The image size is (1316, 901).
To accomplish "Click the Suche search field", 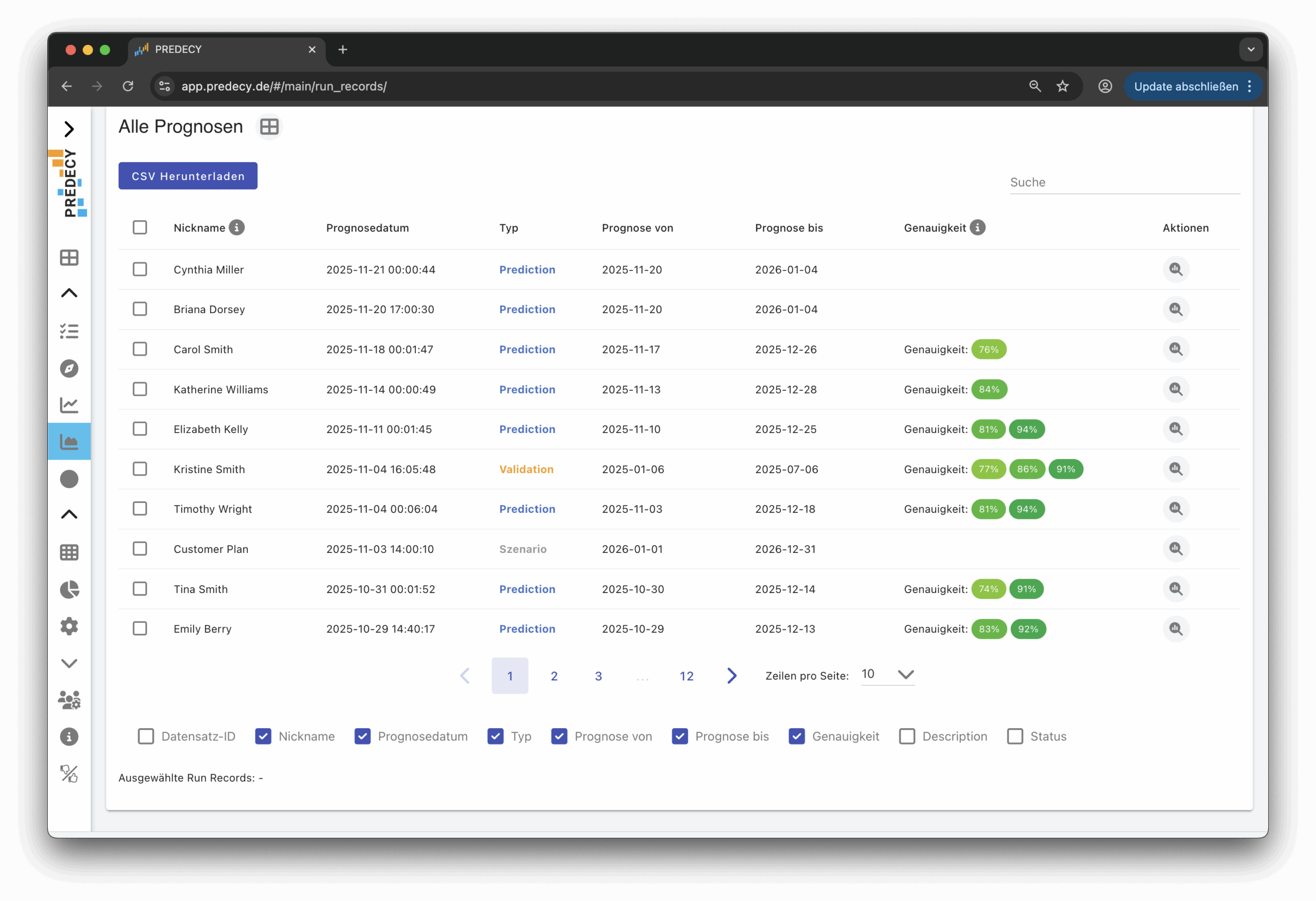I will tap(1124, 183).
